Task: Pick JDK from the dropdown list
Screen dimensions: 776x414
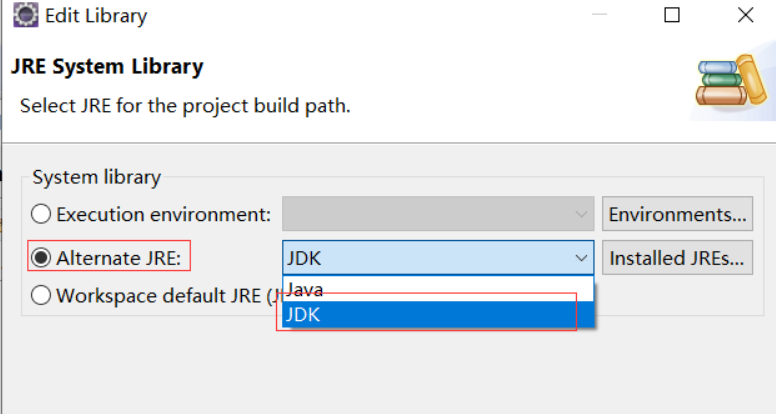Action: 438,315
